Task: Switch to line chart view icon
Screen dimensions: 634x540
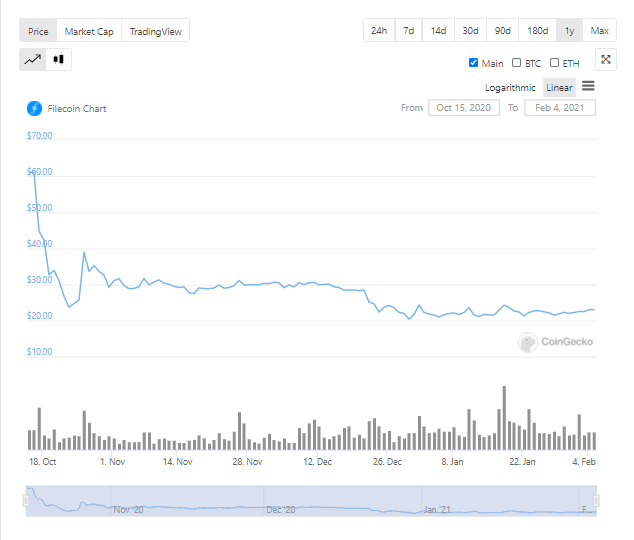Action: tap(32, 60)
